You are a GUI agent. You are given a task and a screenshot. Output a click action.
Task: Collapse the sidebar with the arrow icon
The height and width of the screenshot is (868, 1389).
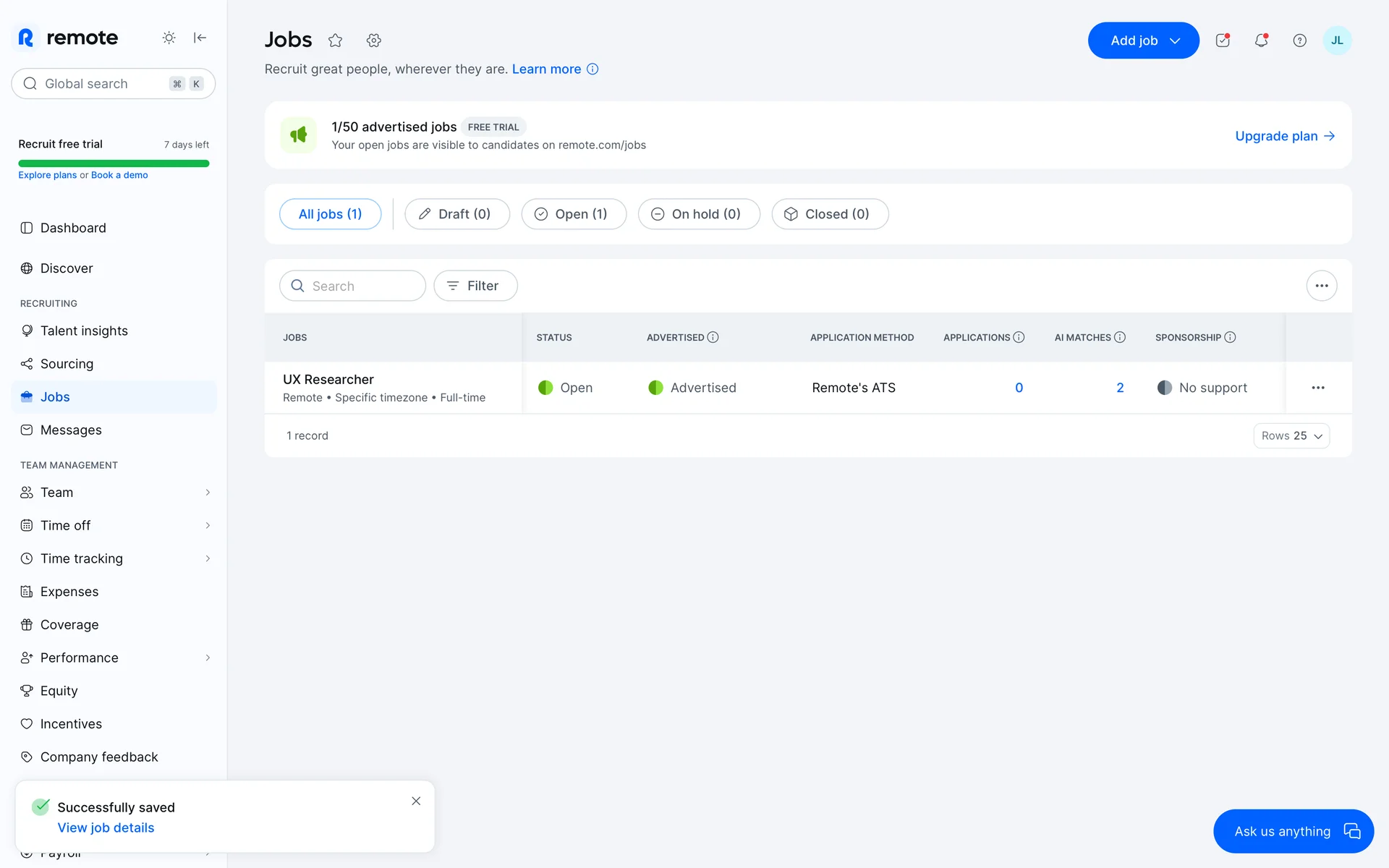[200, 38]
